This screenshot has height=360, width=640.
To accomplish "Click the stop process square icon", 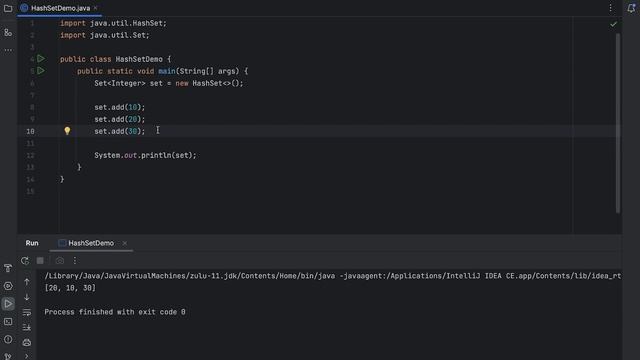I will [x=40, y=260].
